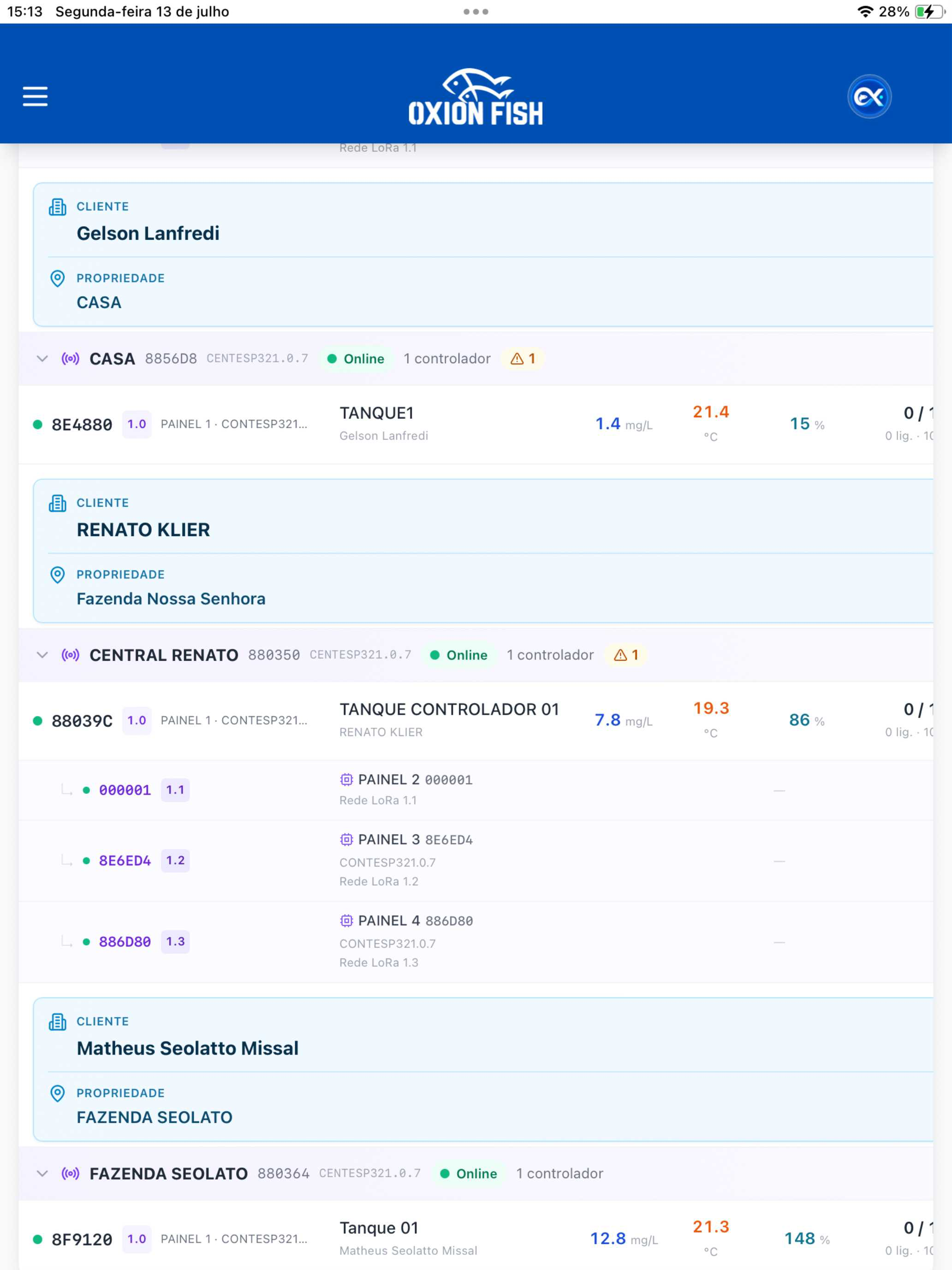952x1270 pixels.
Task: Click the 1.4 mg/L oxygen reading
Action: pos(624,424)
